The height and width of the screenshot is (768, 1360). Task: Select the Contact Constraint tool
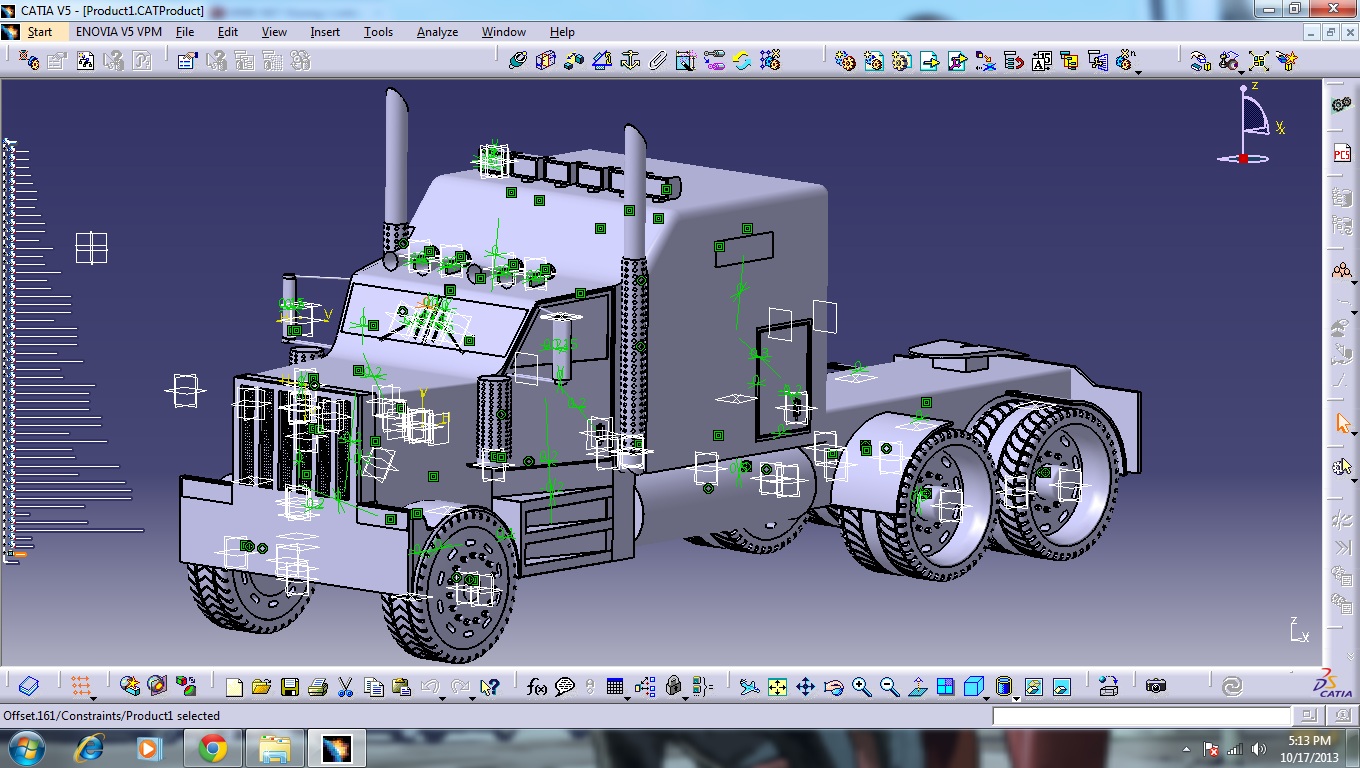pos(545,61)
